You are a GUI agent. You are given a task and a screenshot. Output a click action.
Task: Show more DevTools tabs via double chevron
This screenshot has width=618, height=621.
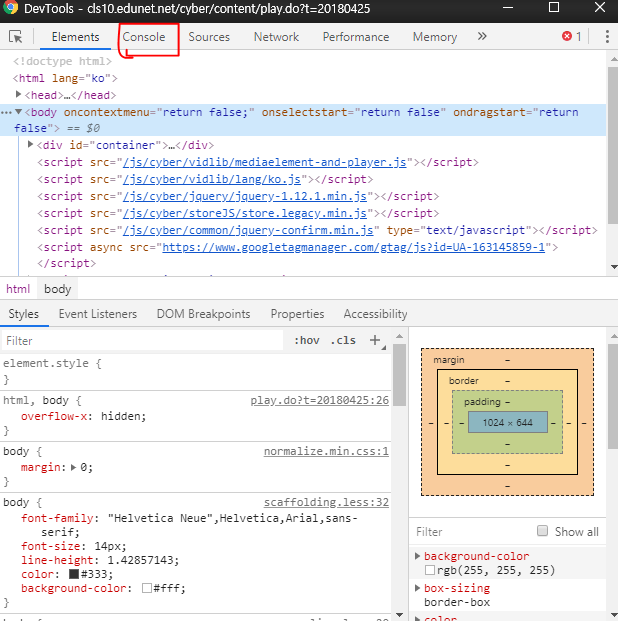482,36
